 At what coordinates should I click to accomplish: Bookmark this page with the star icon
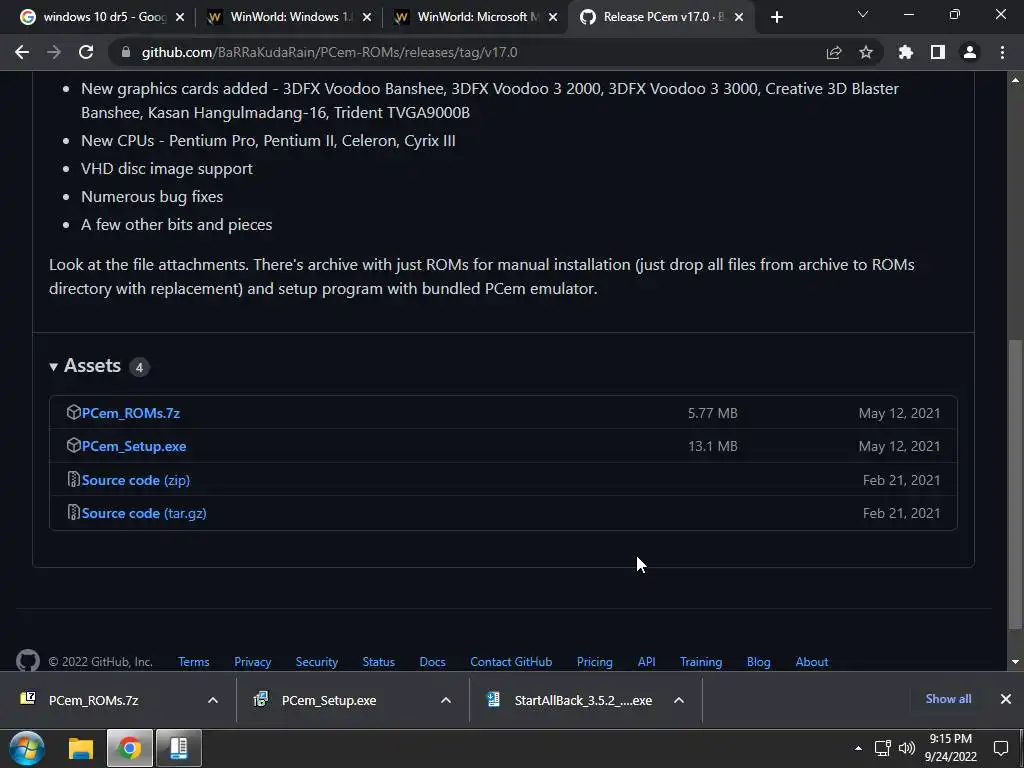pyautogui.click(x=866, y=52)
